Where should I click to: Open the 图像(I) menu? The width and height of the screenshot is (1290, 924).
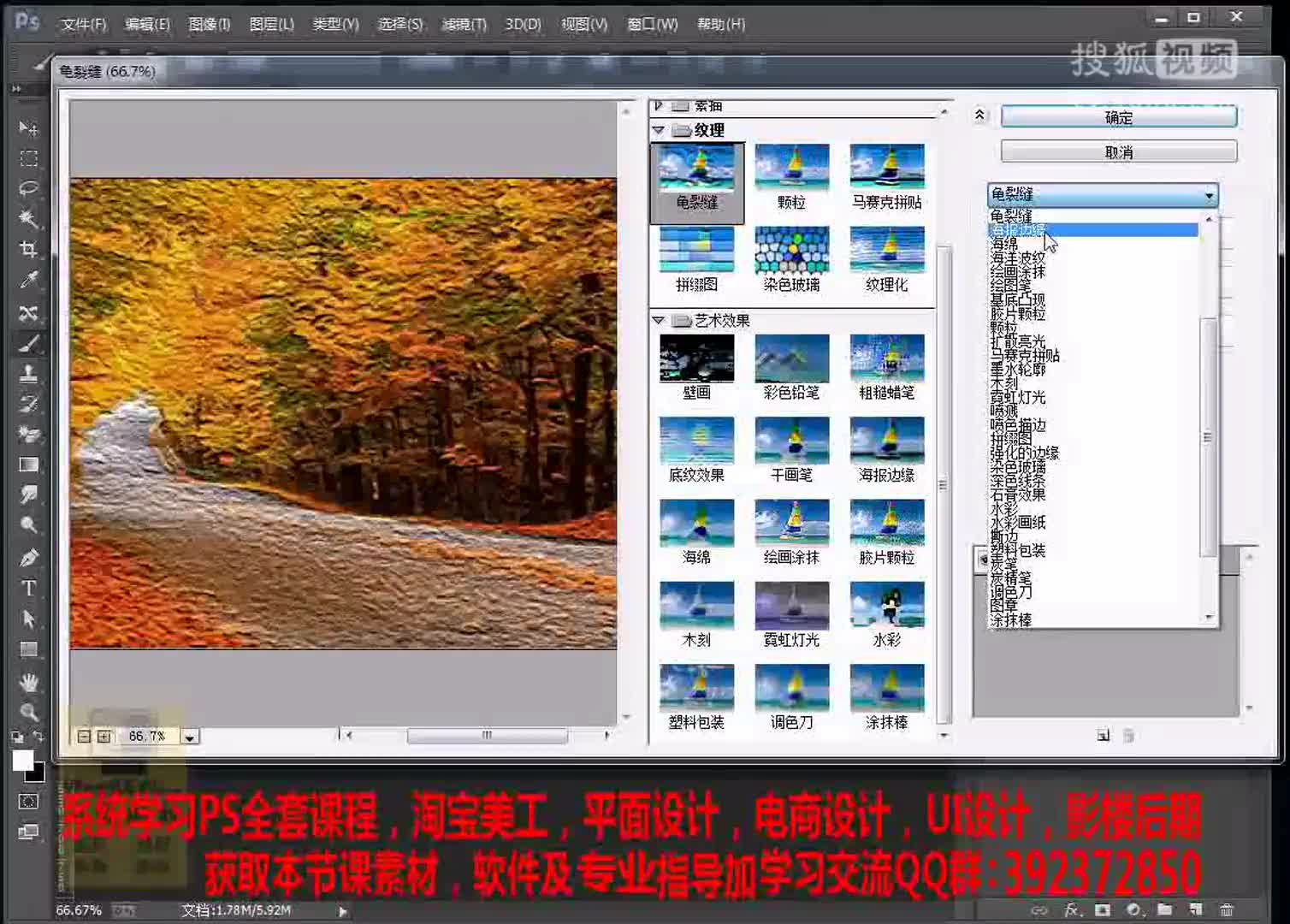[210, 24]
